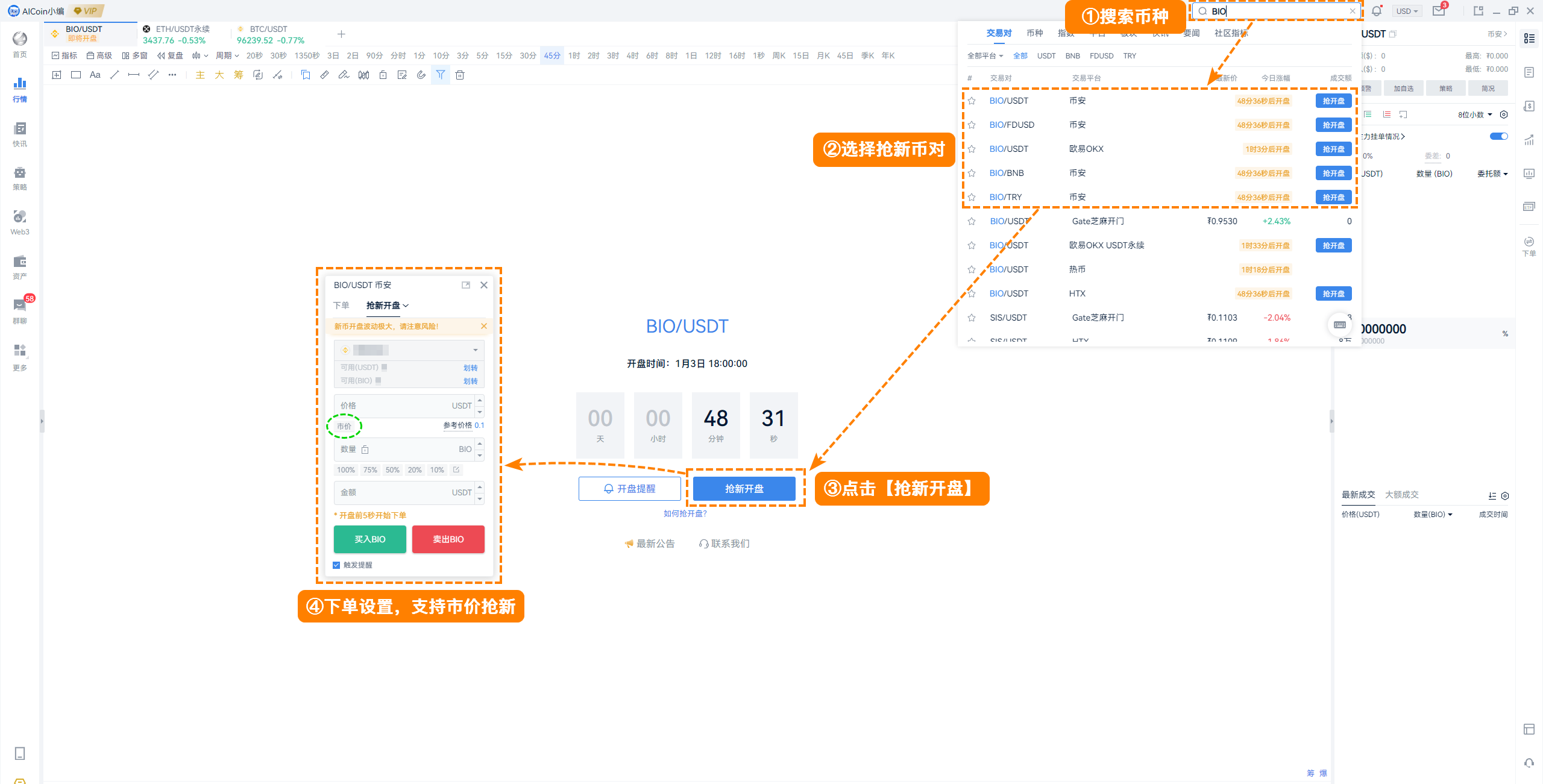Open the account selector dropdown in order dialog
This screenshot has height=784, width=1543.
pyautogui.click(x=409, y=350)
